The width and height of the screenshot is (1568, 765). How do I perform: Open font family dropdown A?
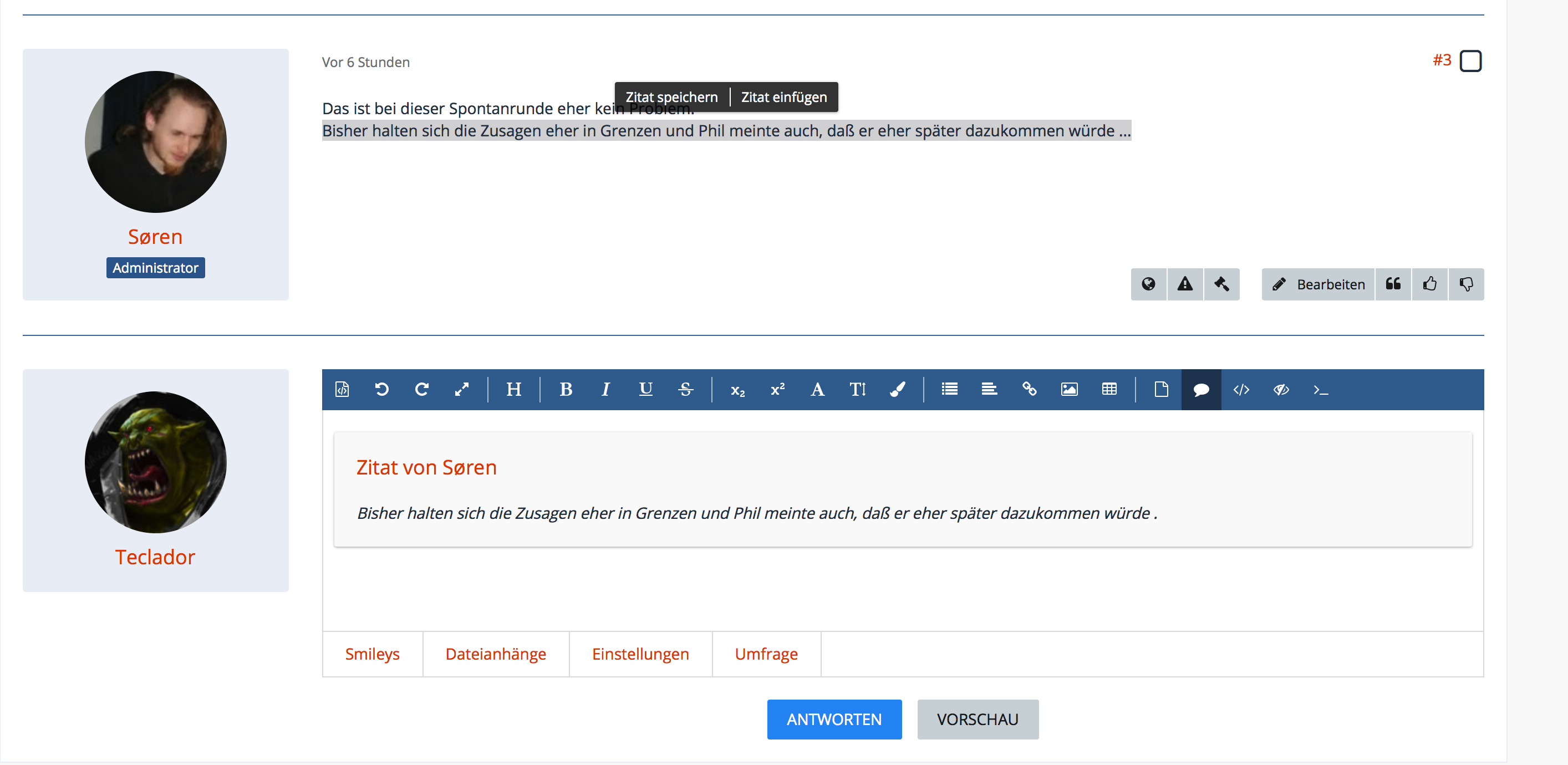tap(817, 390)
